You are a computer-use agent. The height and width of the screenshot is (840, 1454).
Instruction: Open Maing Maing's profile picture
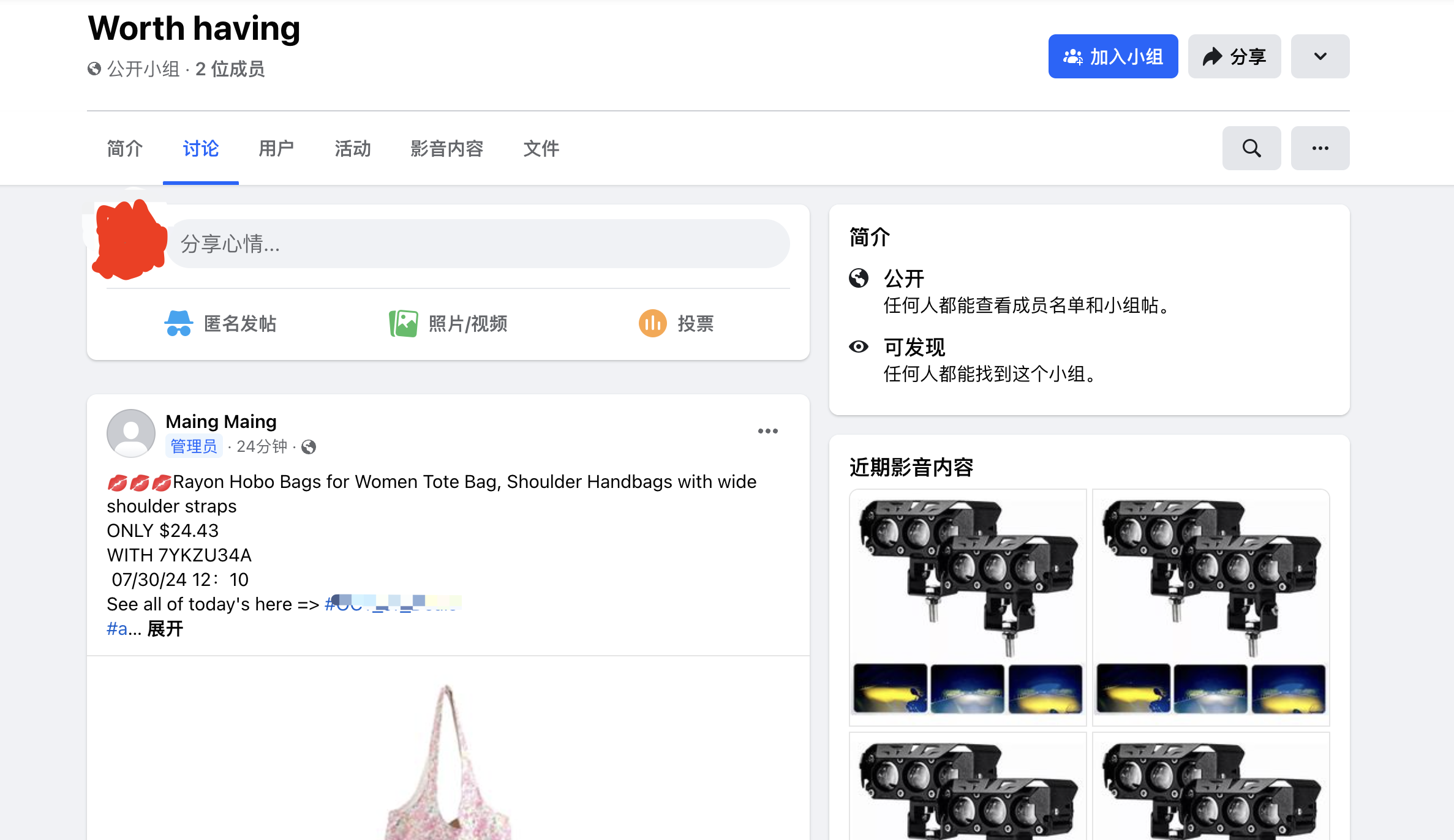(x=130, y=433)
